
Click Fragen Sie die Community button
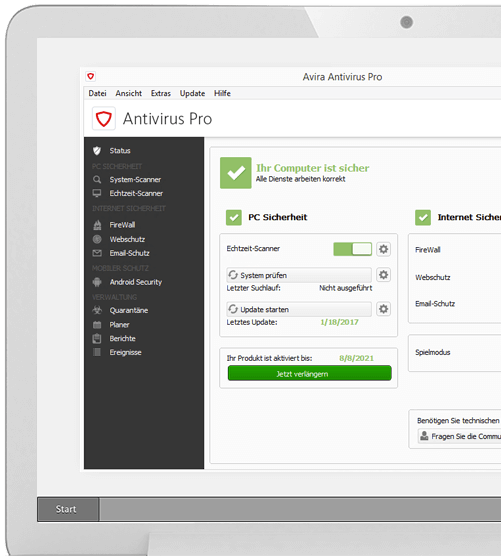pyautogui.click(x=460, y=436)
